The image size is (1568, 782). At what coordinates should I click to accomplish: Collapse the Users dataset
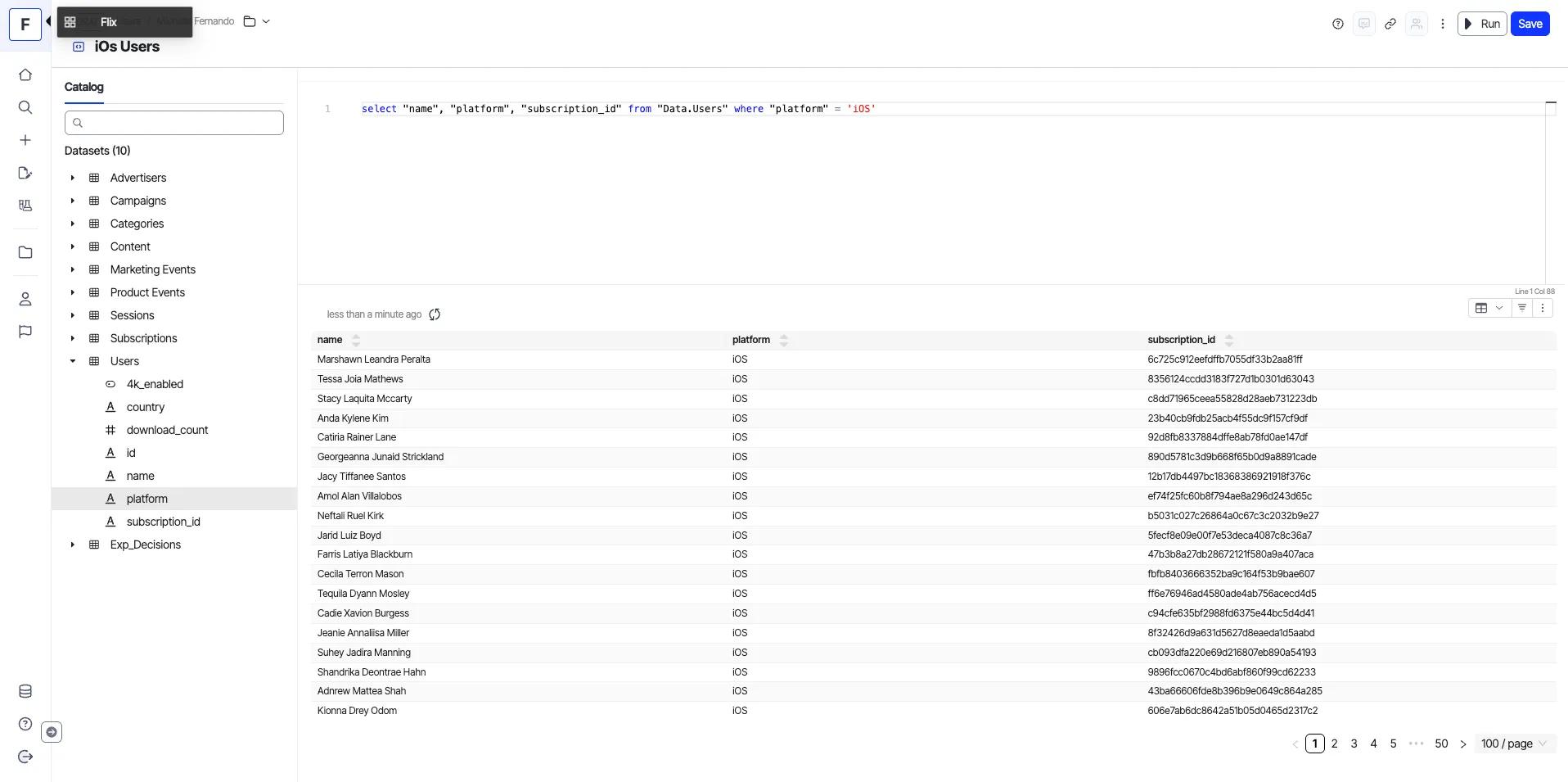click(73, 361)
